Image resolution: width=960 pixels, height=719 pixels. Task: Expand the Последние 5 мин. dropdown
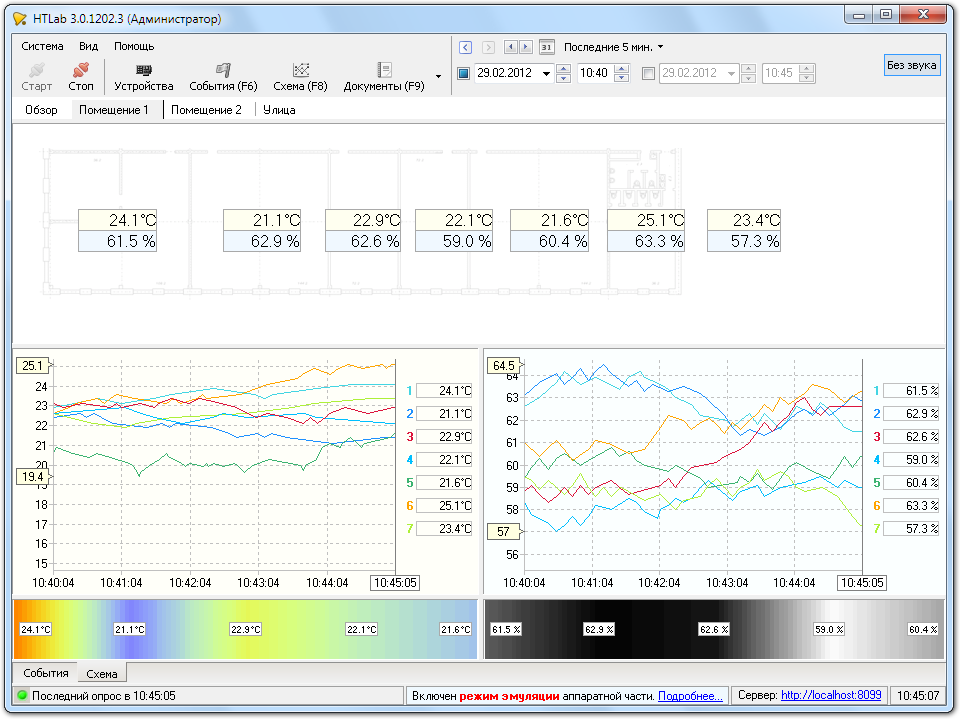tap(661, 47)
